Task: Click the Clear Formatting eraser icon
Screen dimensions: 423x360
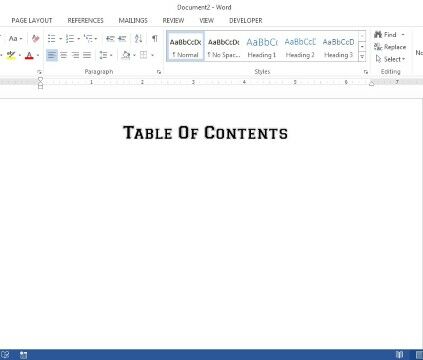Action: [x=35, y=39]
